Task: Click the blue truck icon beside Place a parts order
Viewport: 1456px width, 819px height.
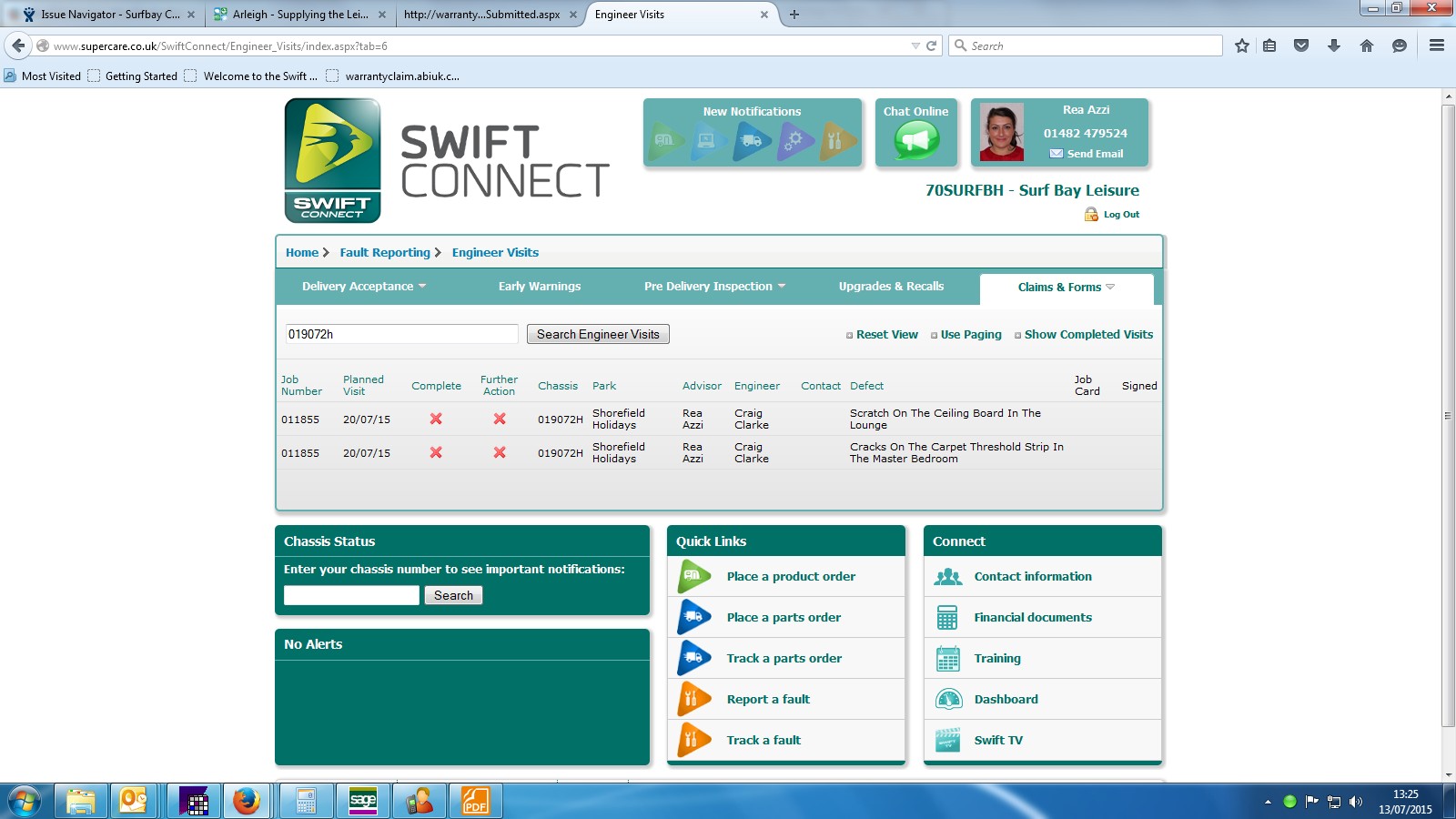Action: 694,617
